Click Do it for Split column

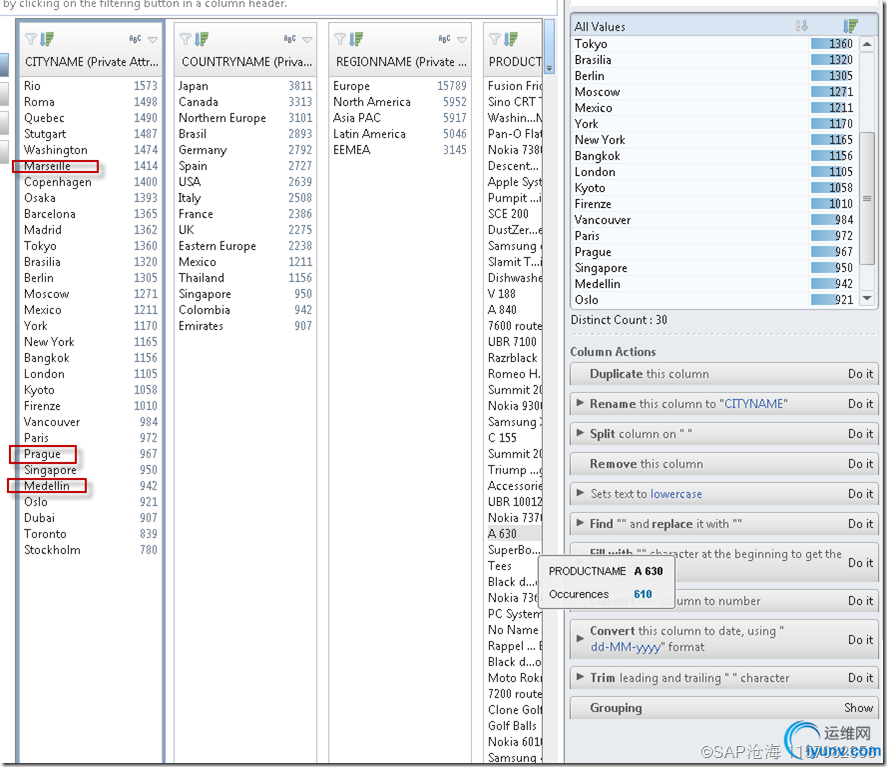[x=860, y=434]
